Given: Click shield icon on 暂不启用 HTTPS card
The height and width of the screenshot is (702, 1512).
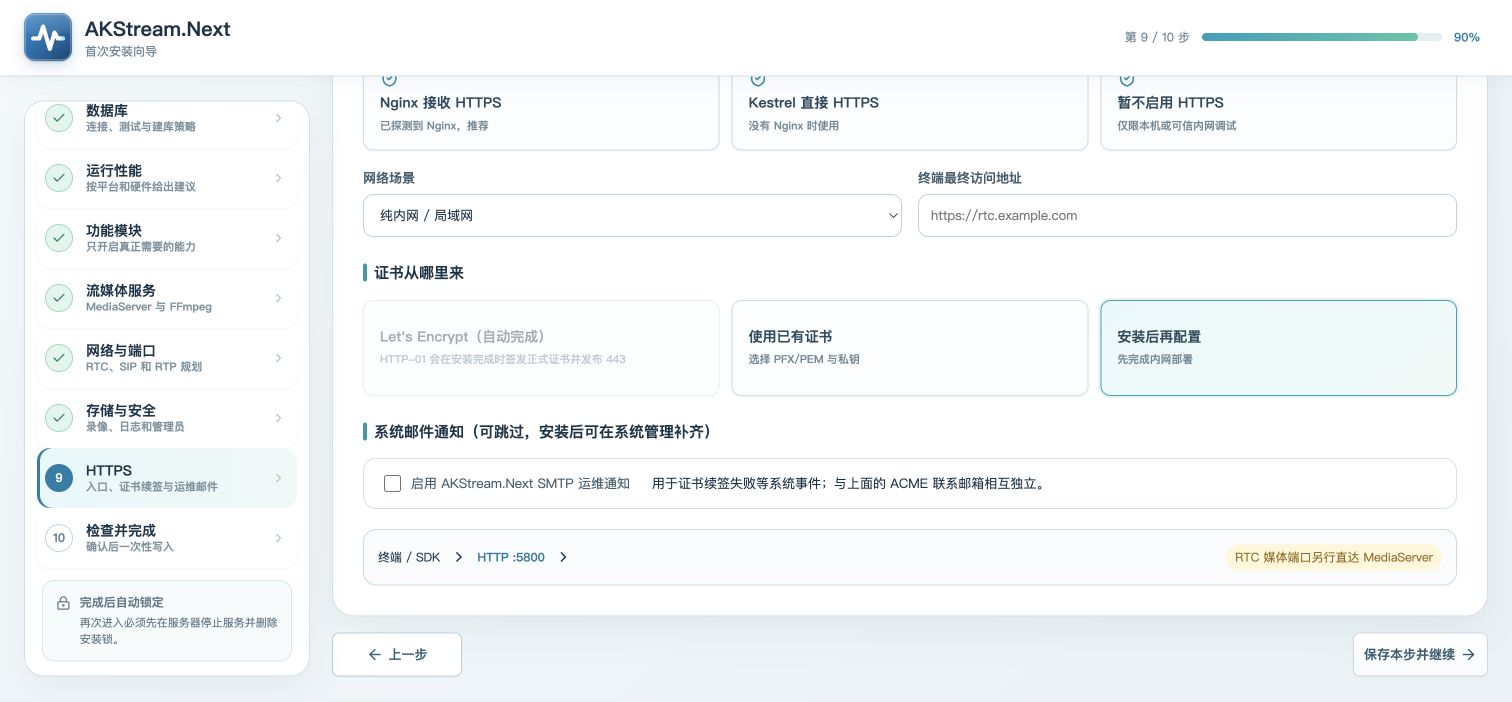Looking at the screenshot, I should tap(1127, 79).
